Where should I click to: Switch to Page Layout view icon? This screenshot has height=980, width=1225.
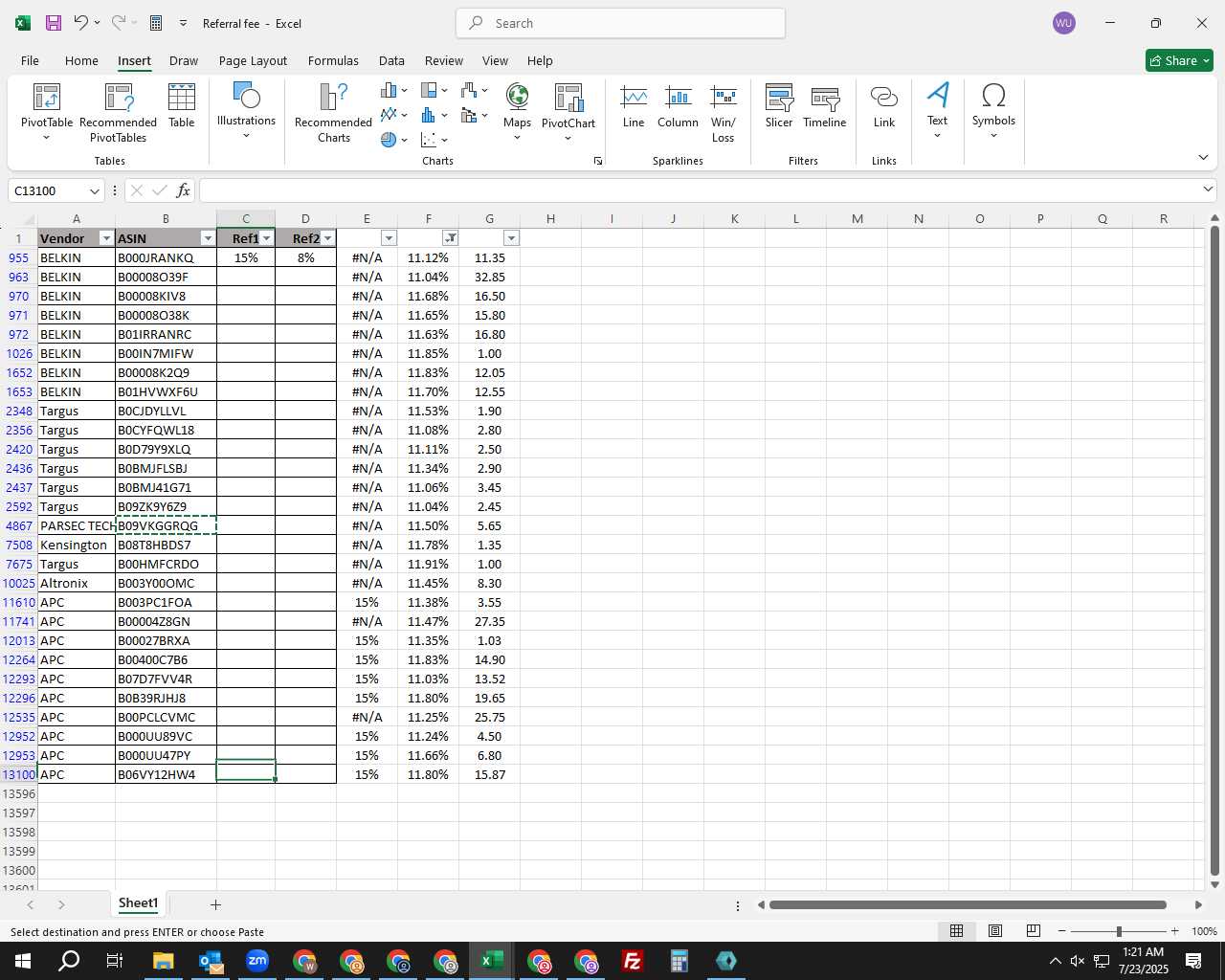click(x=995, y=931)
